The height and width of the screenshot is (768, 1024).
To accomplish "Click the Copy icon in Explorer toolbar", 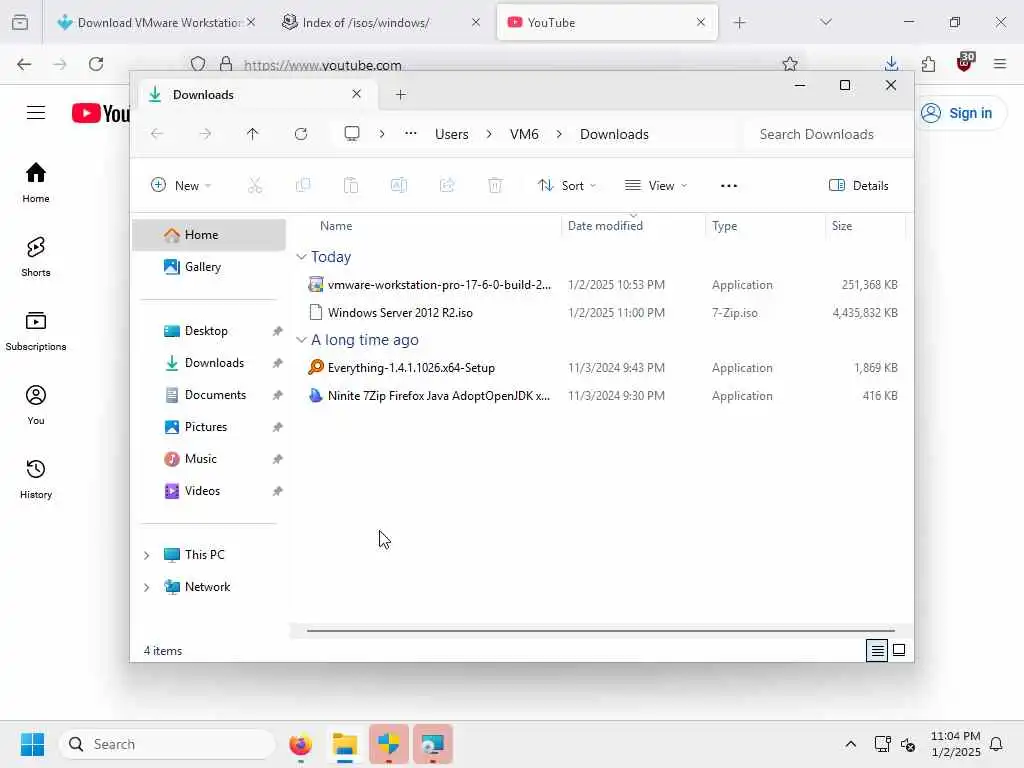I will pyautogui.click(x=303, y=186).
